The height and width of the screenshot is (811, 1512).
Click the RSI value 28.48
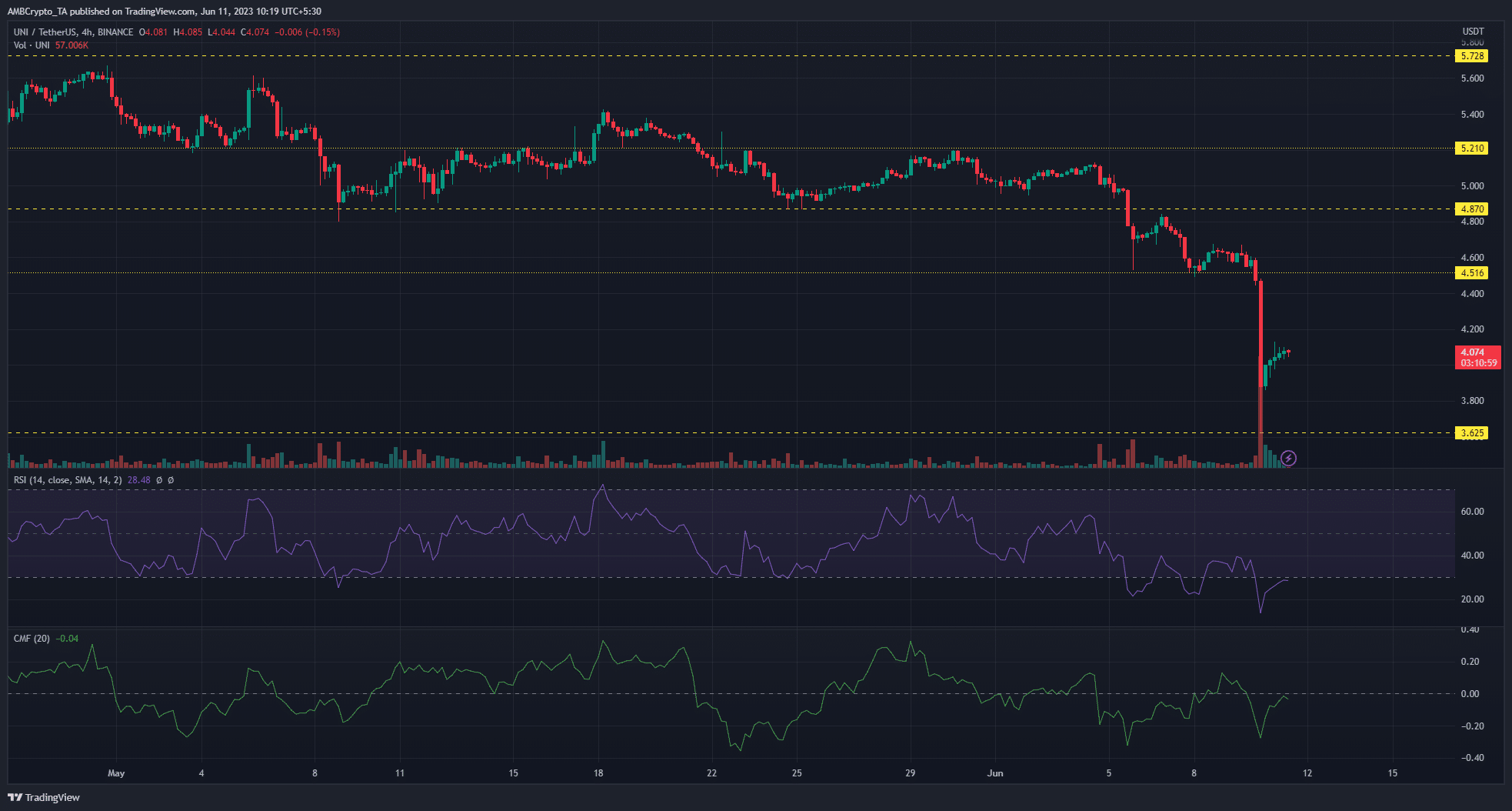[138, 480]
